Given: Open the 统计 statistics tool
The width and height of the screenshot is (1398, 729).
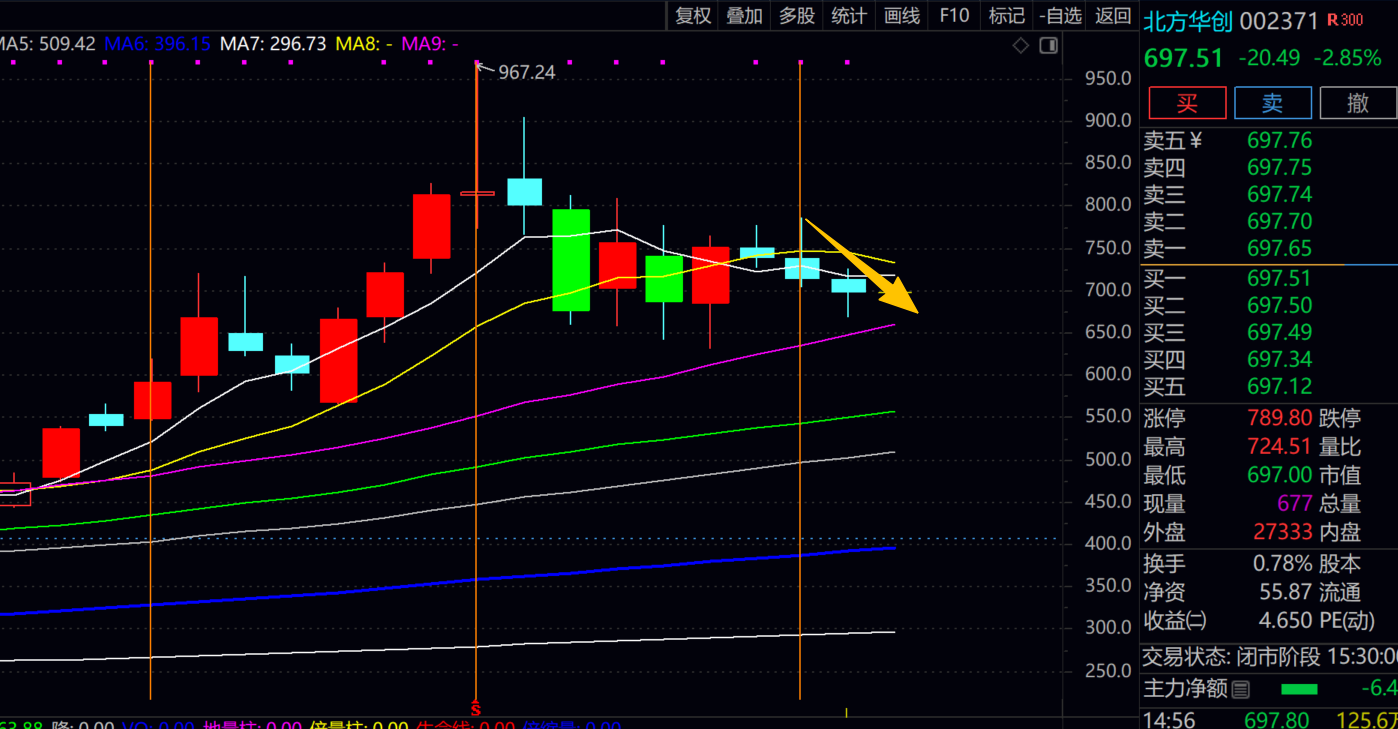Looking at the screenshot, I should click(849, 15).
